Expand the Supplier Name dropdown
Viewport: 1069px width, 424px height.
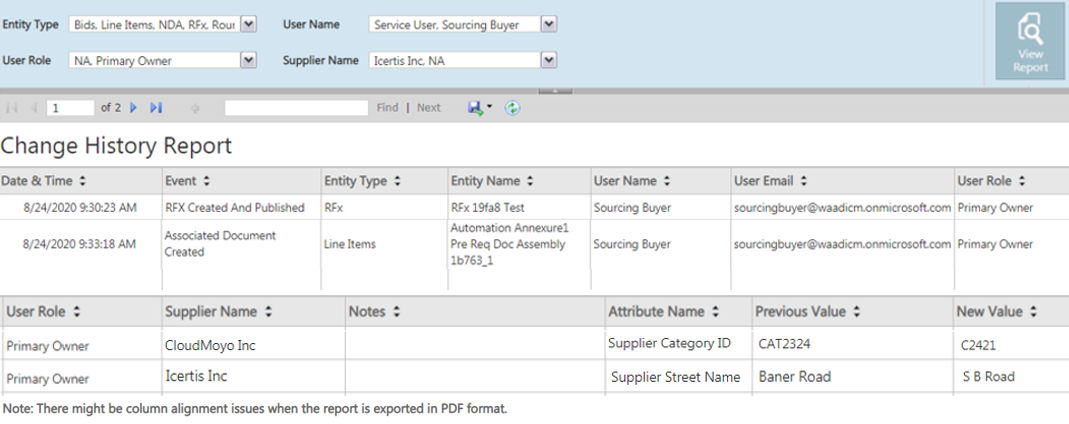[x=548, y=61]
